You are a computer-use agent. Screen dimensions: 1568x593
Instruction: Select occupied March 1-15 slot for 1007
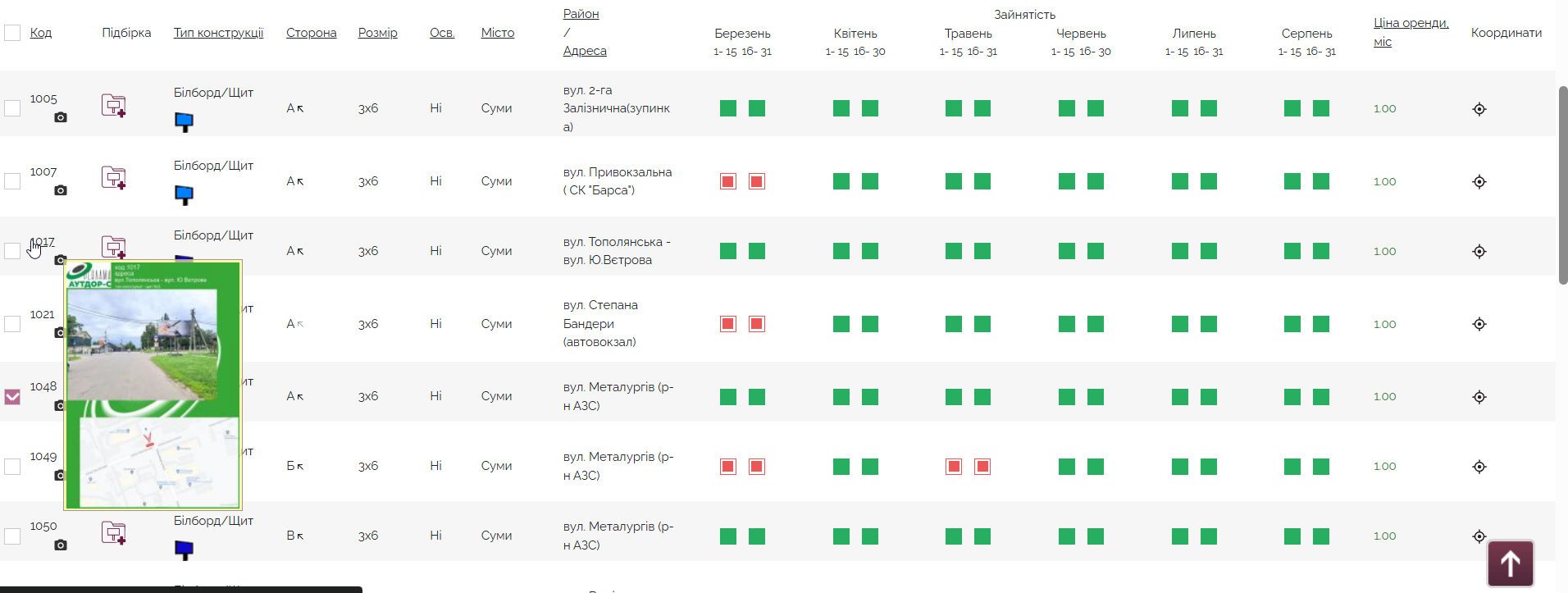click(x=728, y=181)
